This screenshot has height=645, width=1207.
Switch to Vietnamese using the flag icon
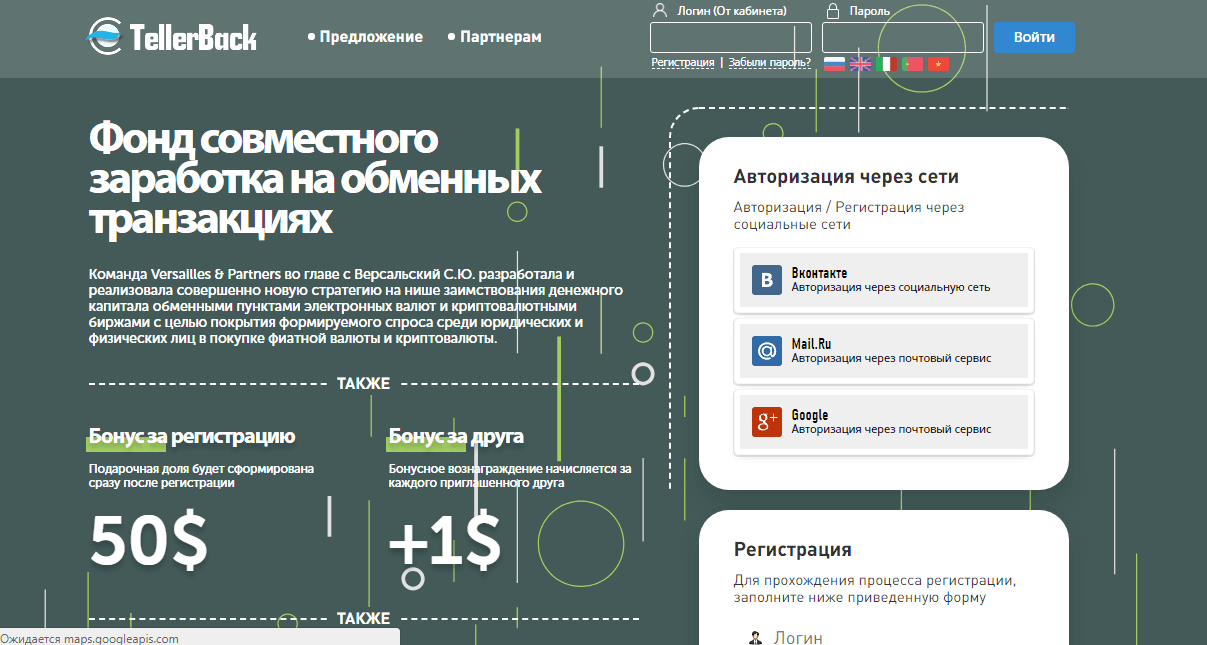click(x=938, y=64)
